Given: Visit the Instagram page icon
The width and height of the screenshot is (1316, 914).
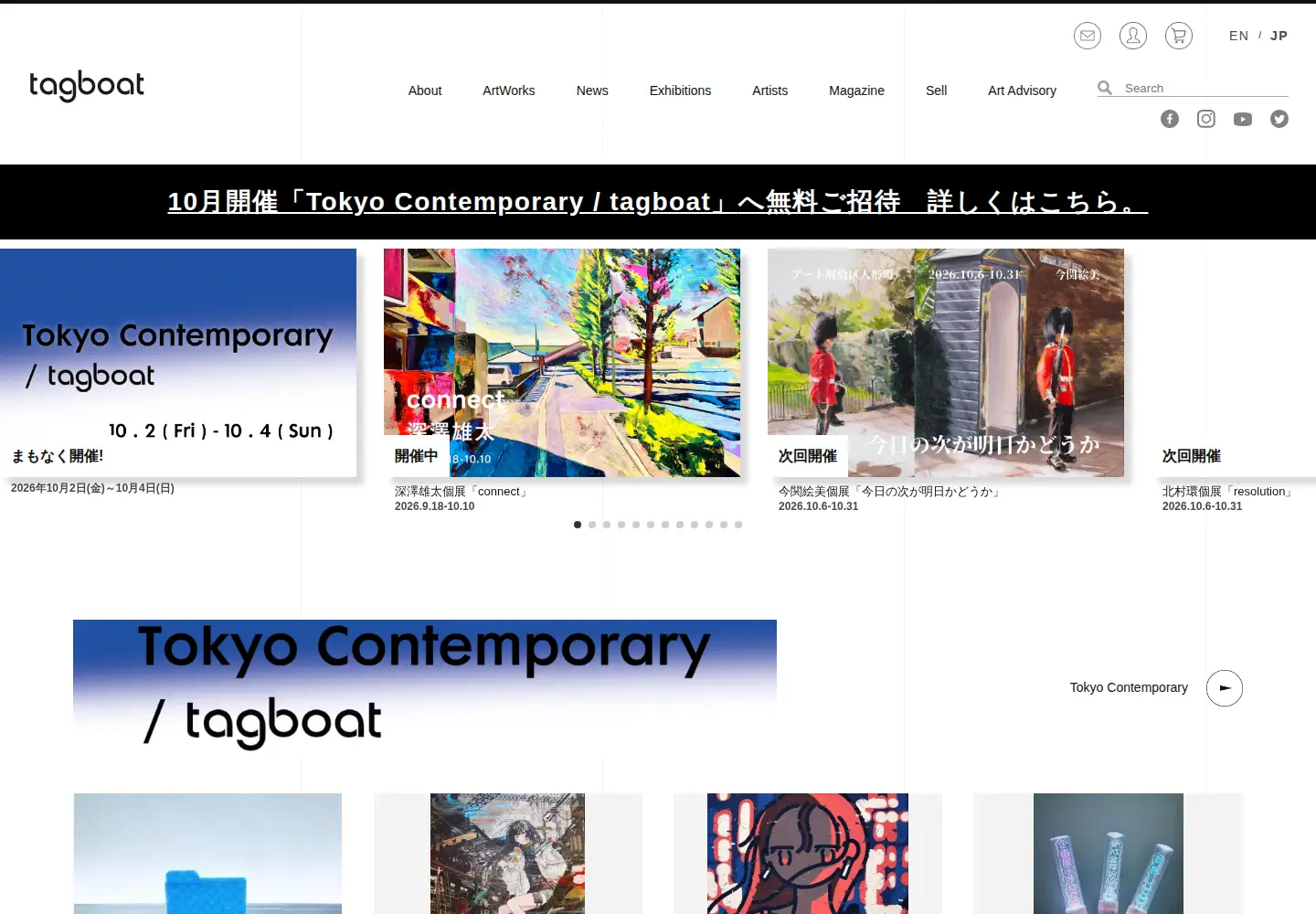Looking at the screenshot, I should point(1205,119).
